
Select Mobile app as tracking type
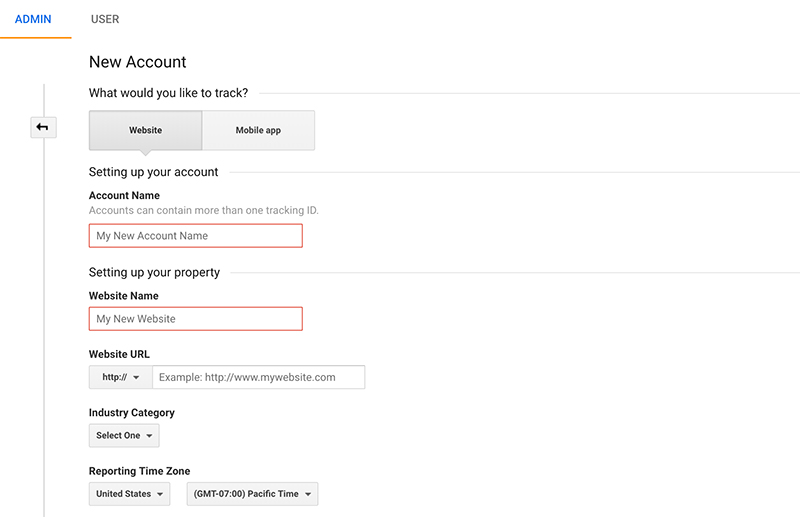[258, 130]
